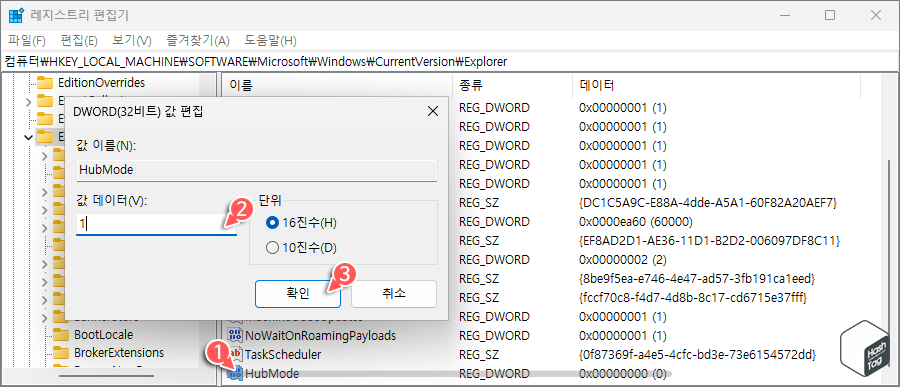This screenshot has width=900, height=387.
Task: Click the 값 데이터(V) input field
Action: (x=156, y=225)
